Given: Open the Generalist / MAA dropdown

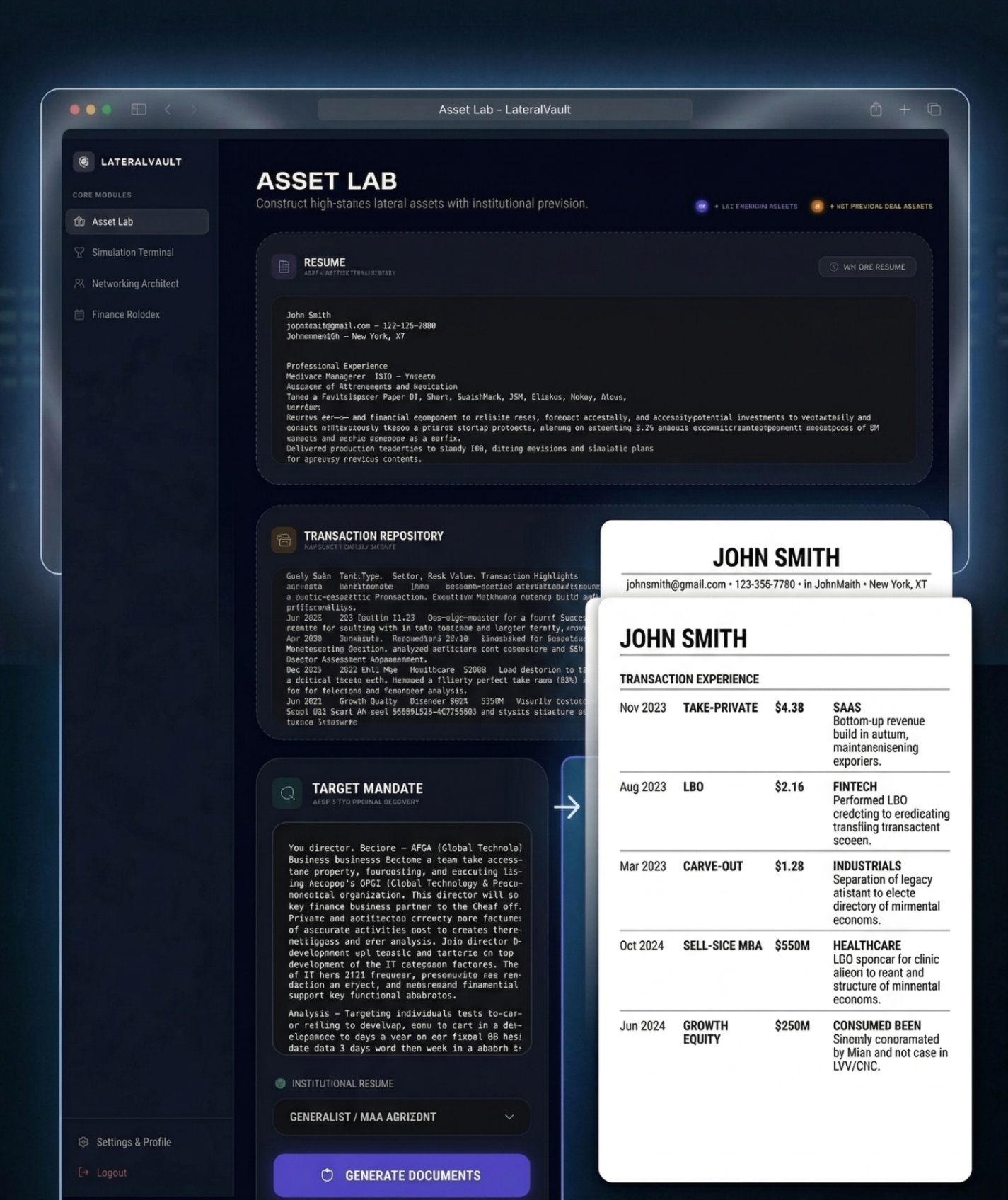Looking at the screenshot, I should pos(402,1117).
